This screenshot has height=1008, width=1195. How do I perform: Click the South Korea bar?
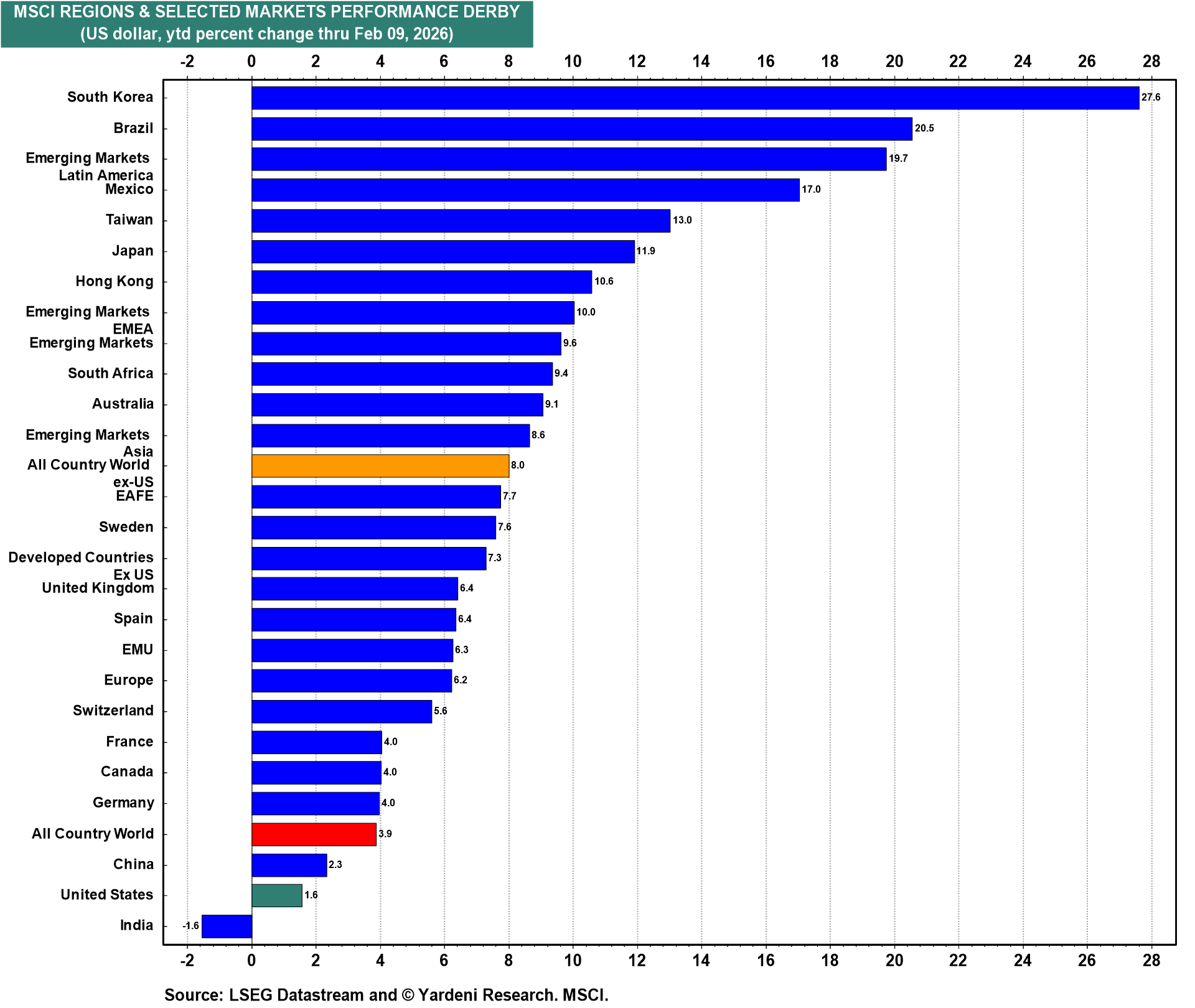point(695,98)
